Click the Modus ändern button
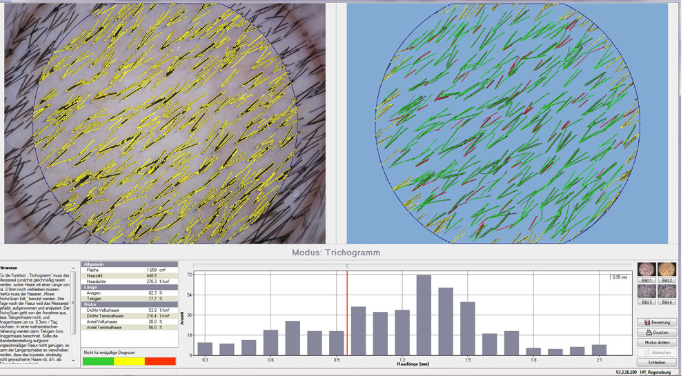 pyautogui.click(x=657, y=342)
